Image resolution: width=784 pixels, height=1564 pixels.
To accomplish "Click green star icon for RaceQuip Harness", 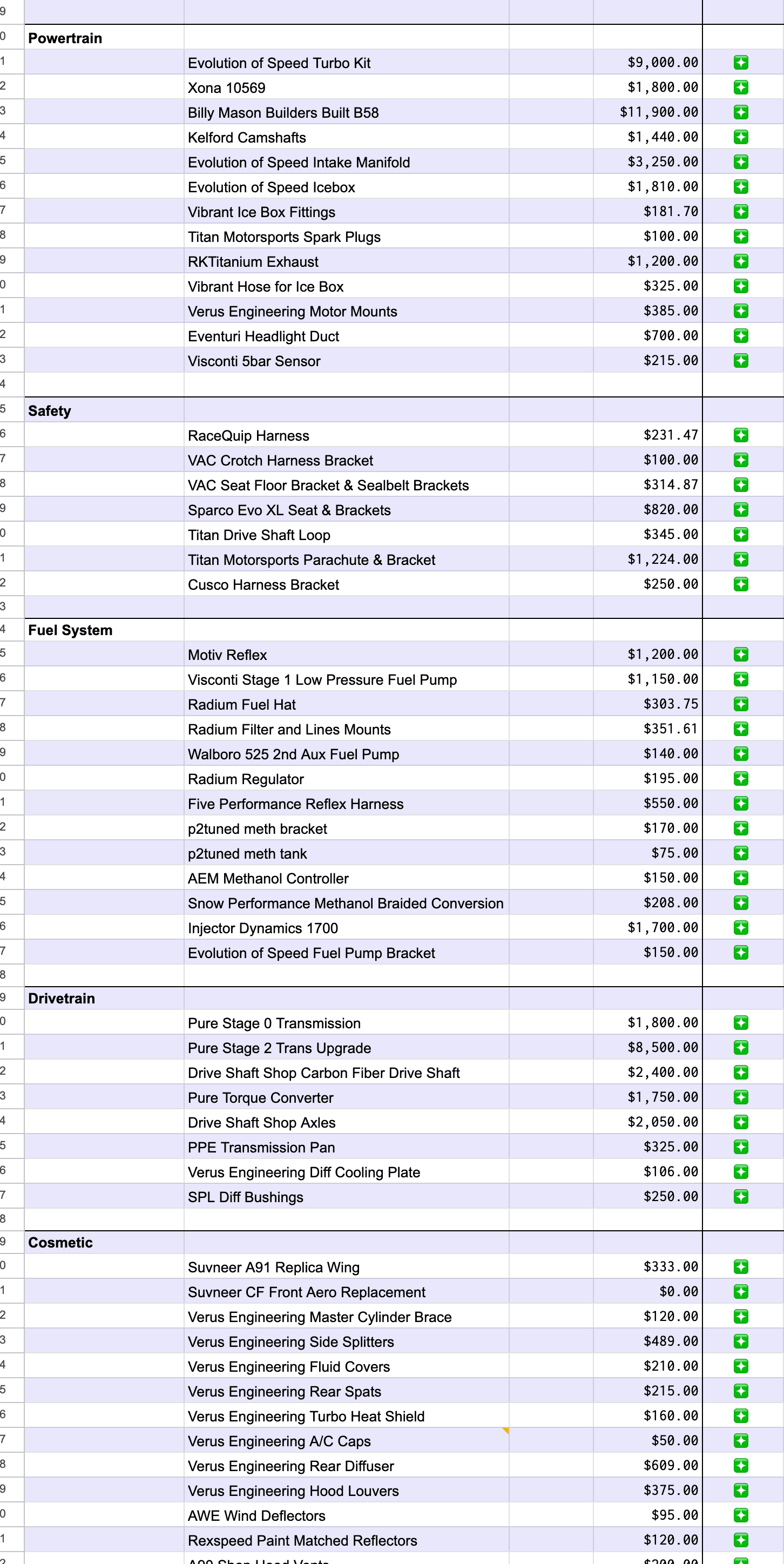I will click(x=740, y=435).
